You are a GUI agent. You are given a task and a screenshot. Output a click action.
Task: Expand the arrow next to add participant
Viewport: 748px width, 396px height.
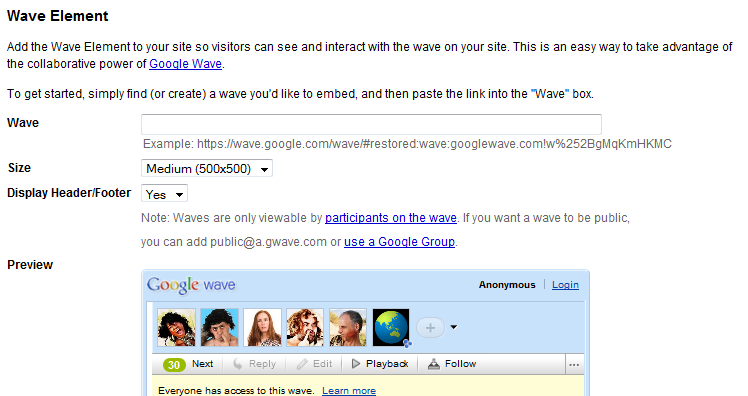[x=454, y=327]
